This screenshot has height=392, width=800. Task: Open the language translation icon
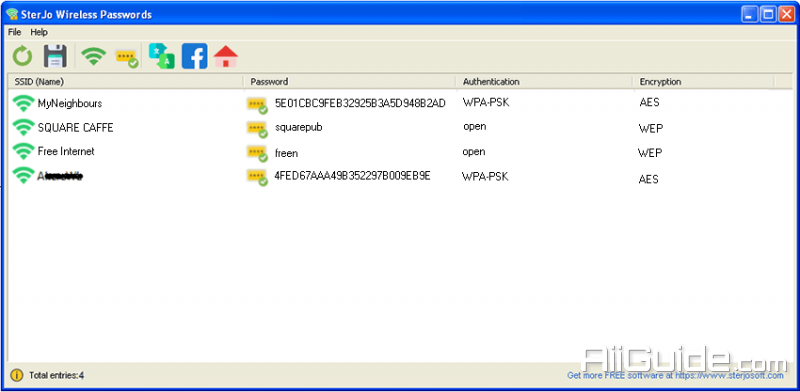tap(162, 56)
